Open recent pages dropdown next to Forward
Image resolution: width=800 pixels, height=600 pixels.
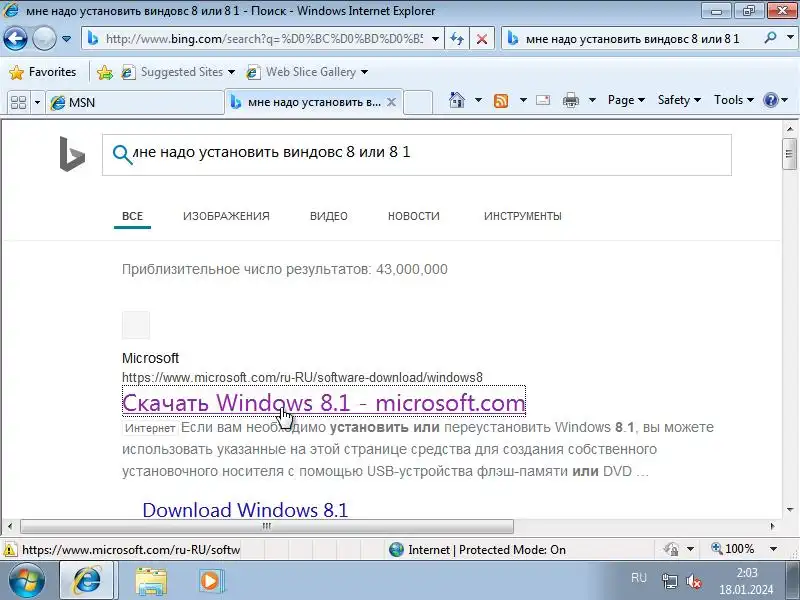coord(66,39)
